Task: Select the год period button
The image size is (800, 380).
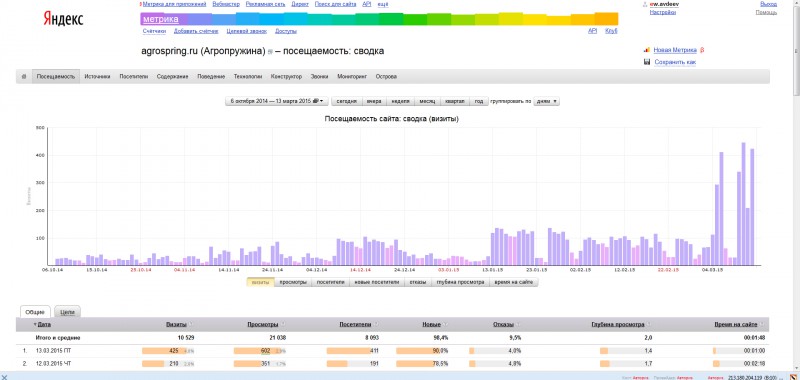Action: pyautogui.click(x=479, y=102)
